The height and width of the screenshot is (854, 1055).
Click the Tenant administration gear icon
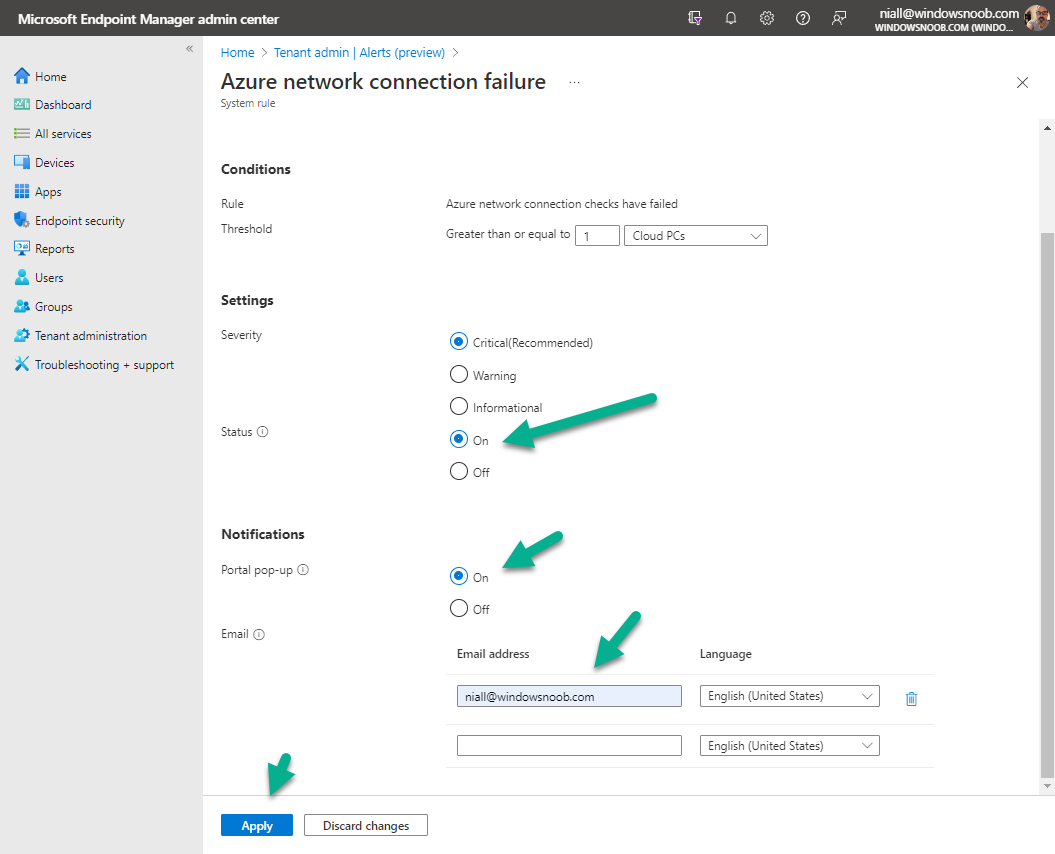(22, 335)
